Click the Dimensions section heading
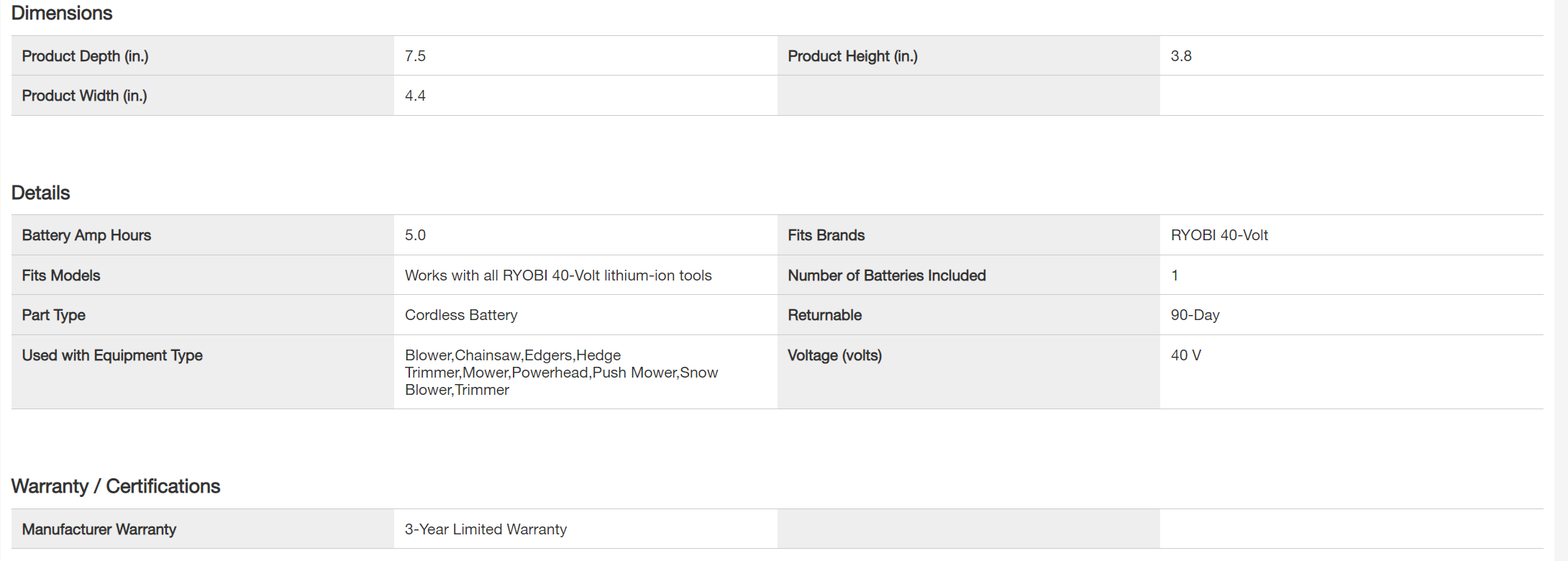 62,14
